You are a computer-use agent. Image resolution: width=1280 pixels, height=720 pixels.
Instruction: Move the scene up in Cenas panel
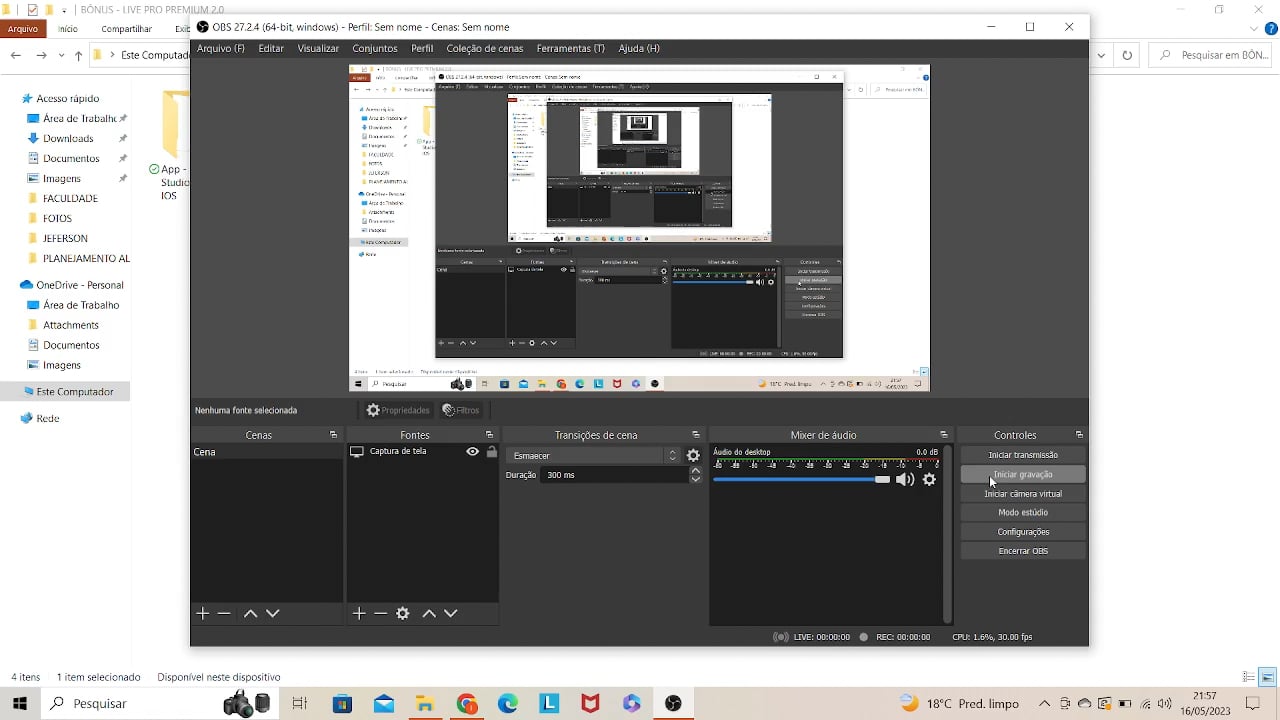click(251, 613)
